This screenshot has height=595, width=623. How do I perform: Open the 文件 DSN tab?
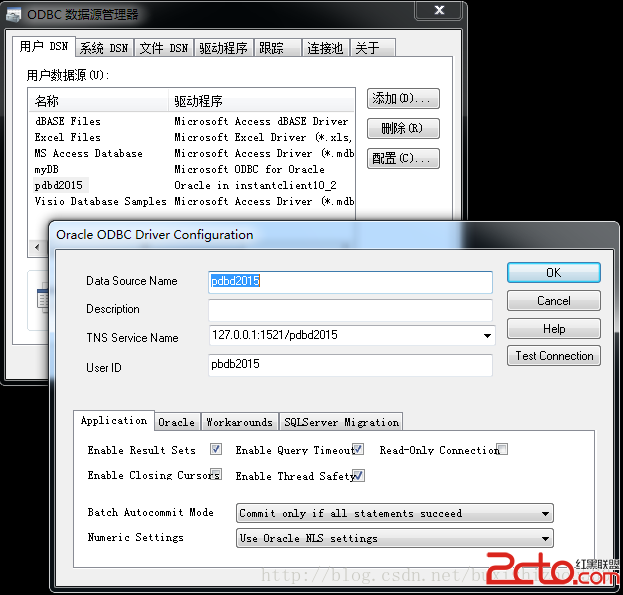(164, 48)
